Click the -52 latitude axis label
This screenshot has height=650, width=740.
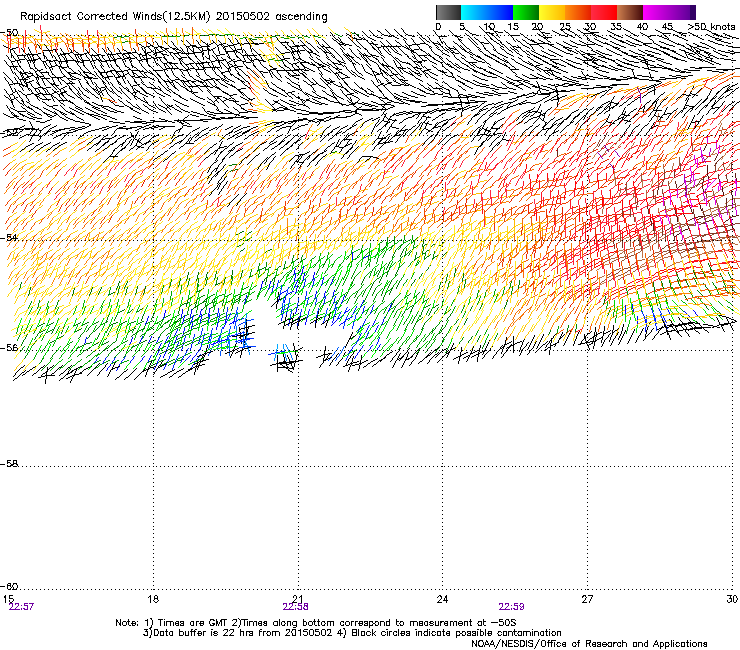point(9,133)
